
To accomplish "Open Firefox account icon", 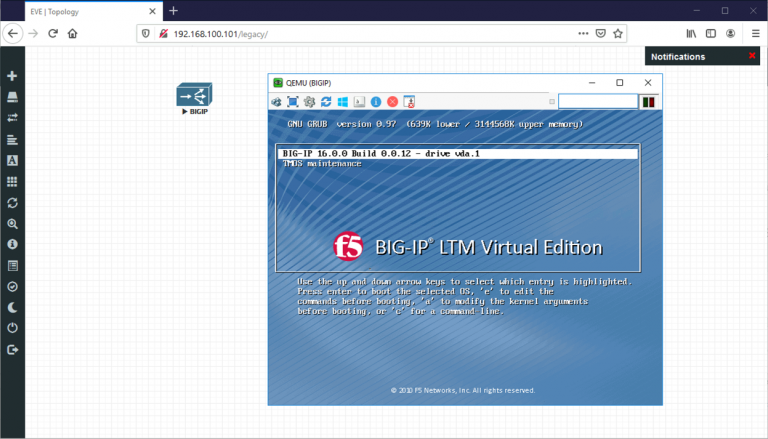I will click(730, 33).
